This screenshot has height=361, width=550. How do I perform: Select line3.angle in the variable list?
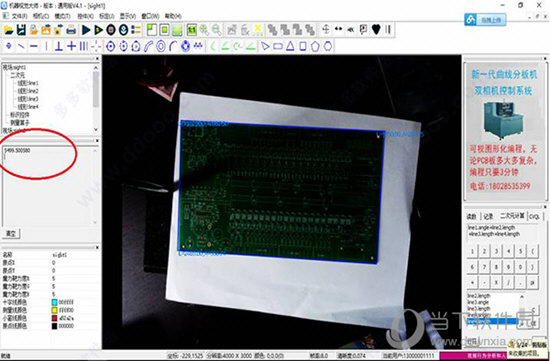click(x=478, y=302)
